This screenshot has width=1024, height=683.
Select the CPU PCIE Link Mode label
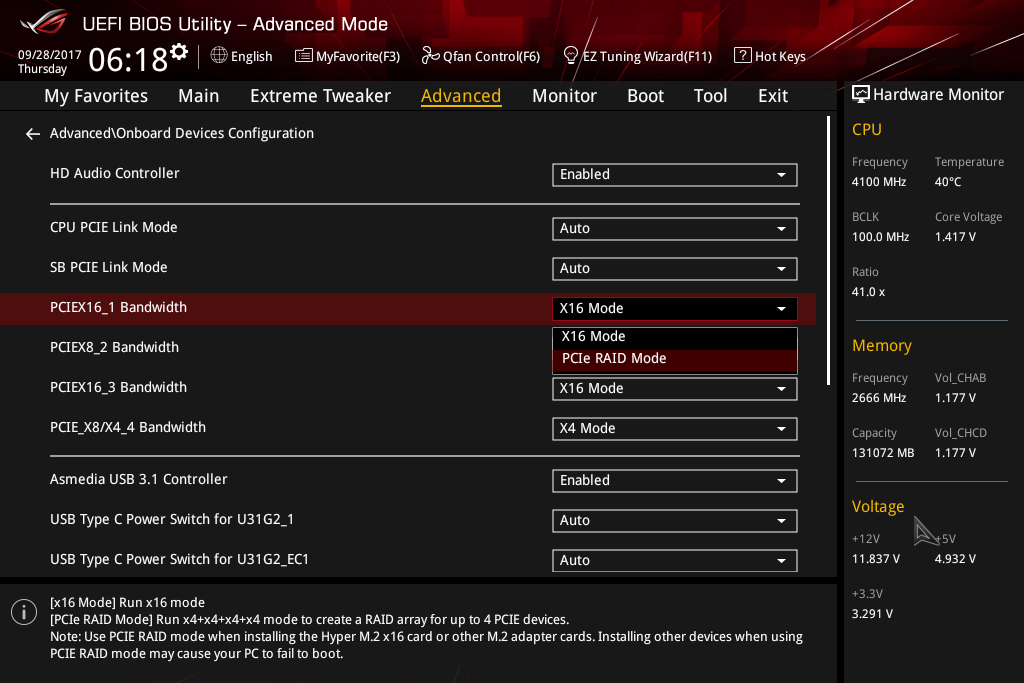[x=114, y=228]
